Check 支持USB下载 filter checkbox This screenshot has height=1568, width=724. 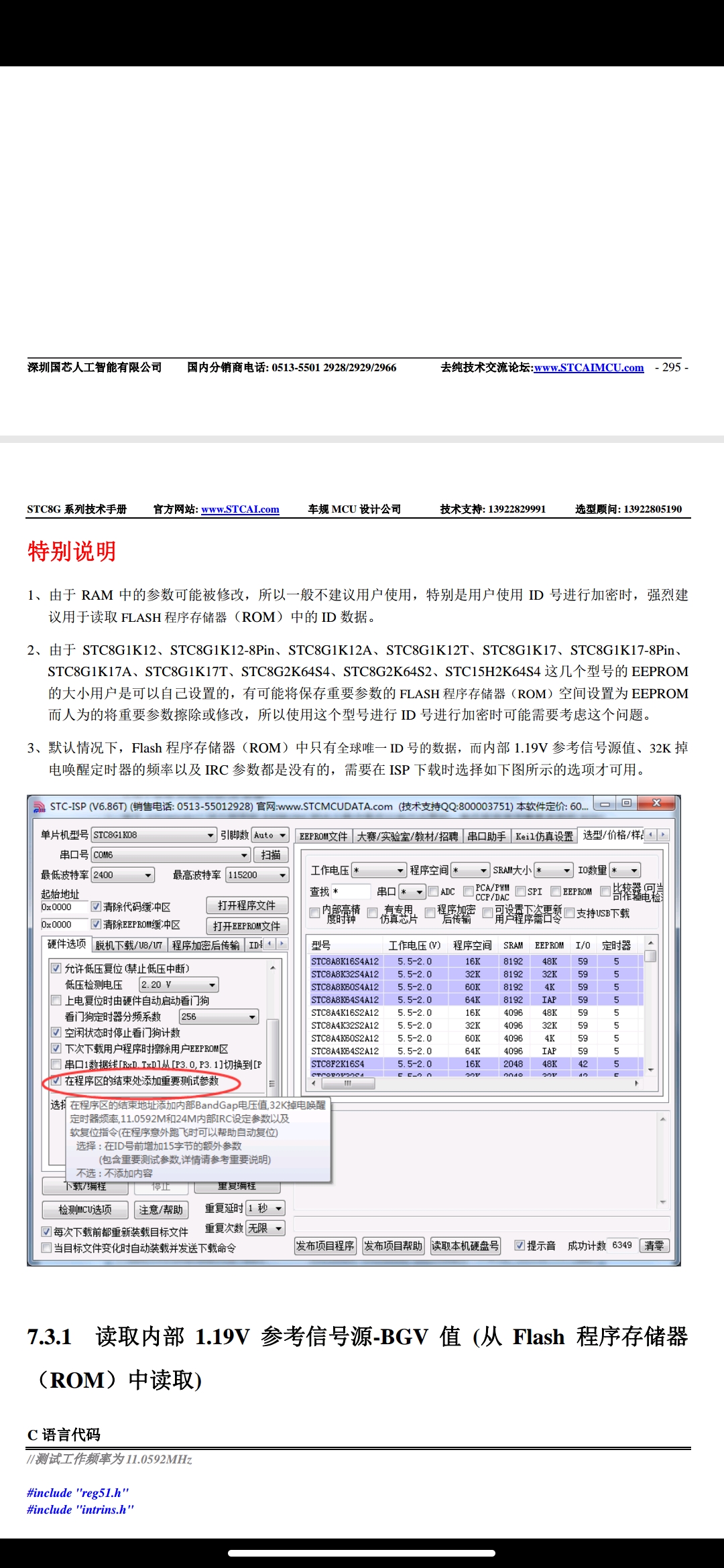pyautogui.click(x=569, y=913)
